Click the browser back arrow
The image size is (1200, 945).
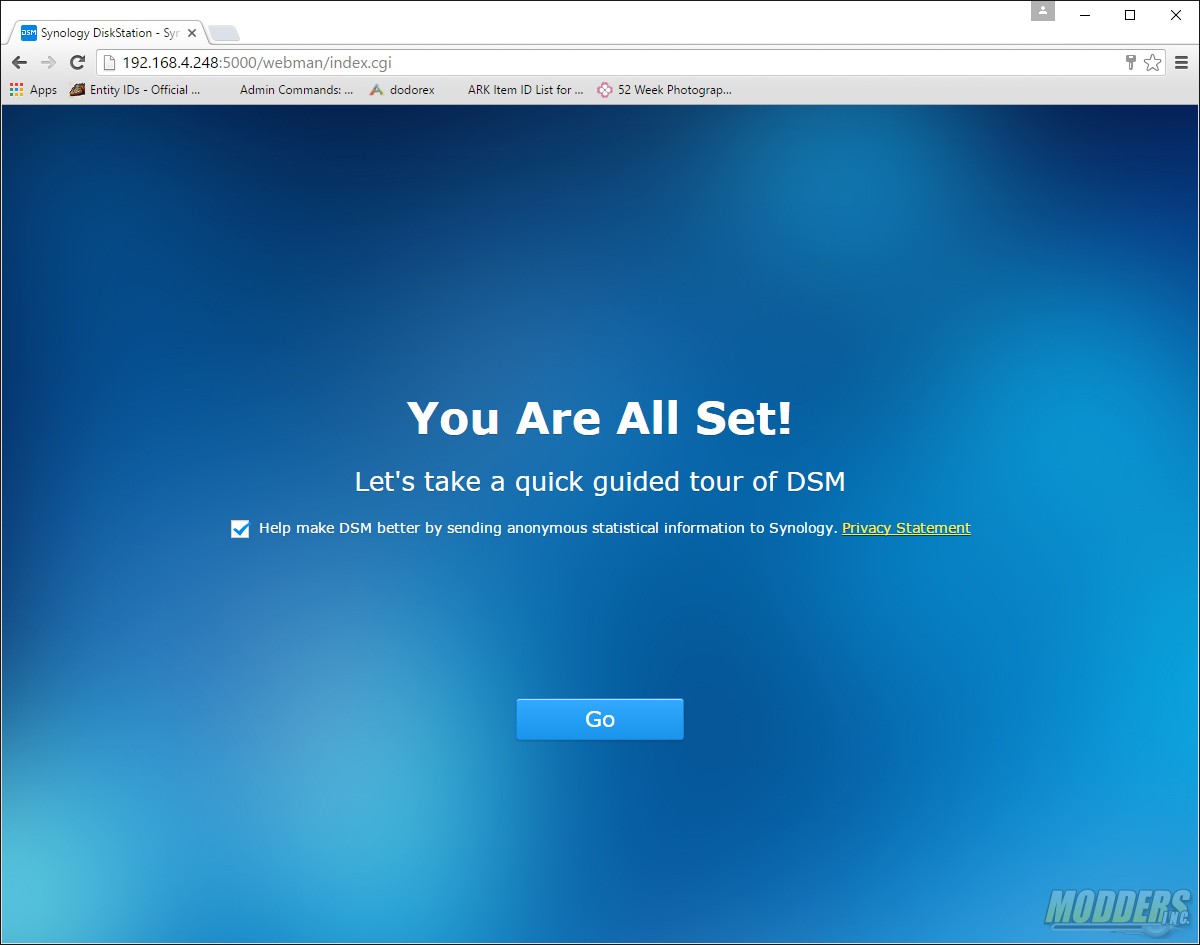[19, 62]
